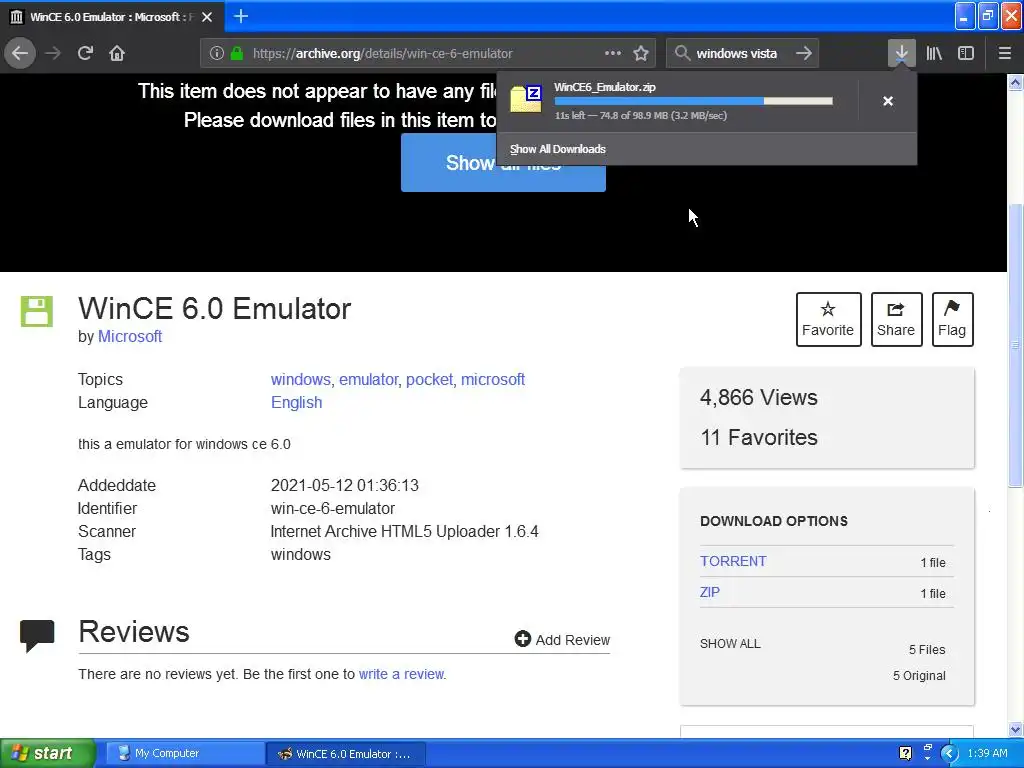The height and width of the screenshot is (768, 1024).
Task: Open the Library bookshelf icon
Action: click(934, 54)
